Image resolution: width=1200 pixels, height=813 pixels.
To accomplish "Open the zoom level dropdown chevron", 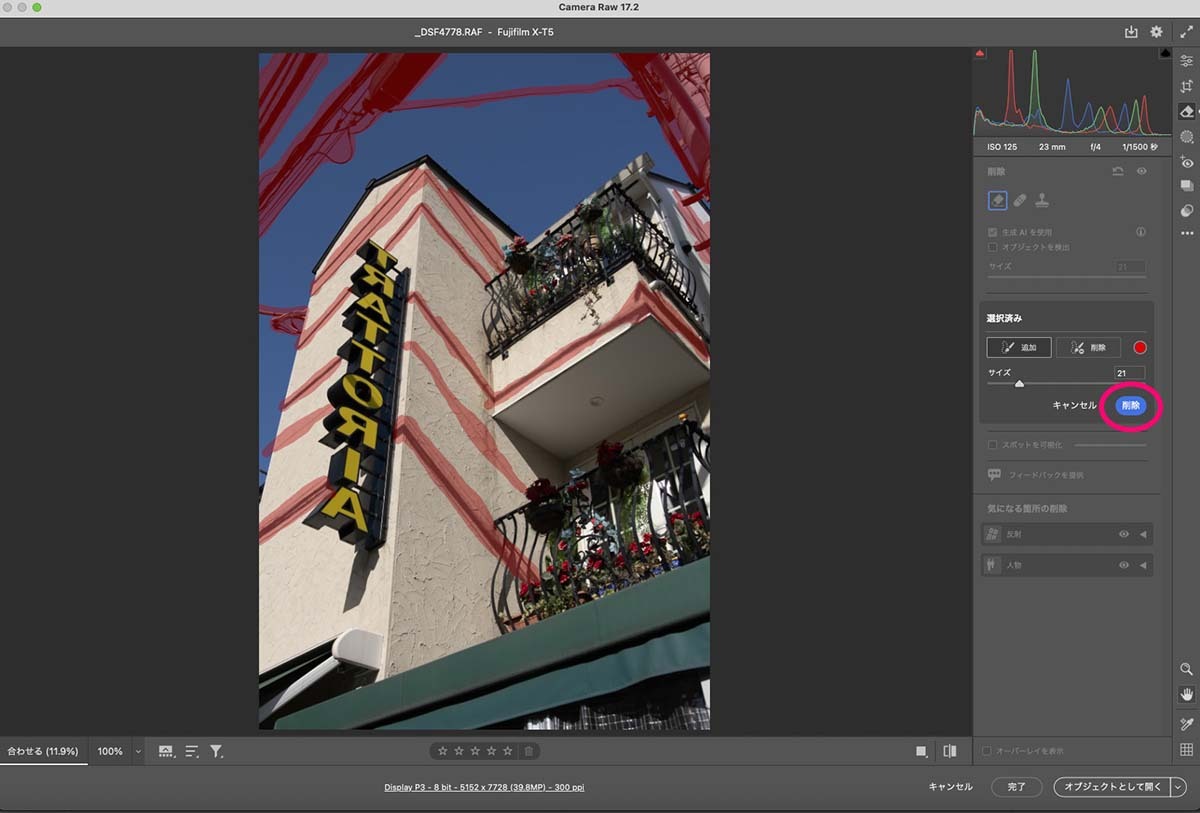I will (x=138, y=751).
